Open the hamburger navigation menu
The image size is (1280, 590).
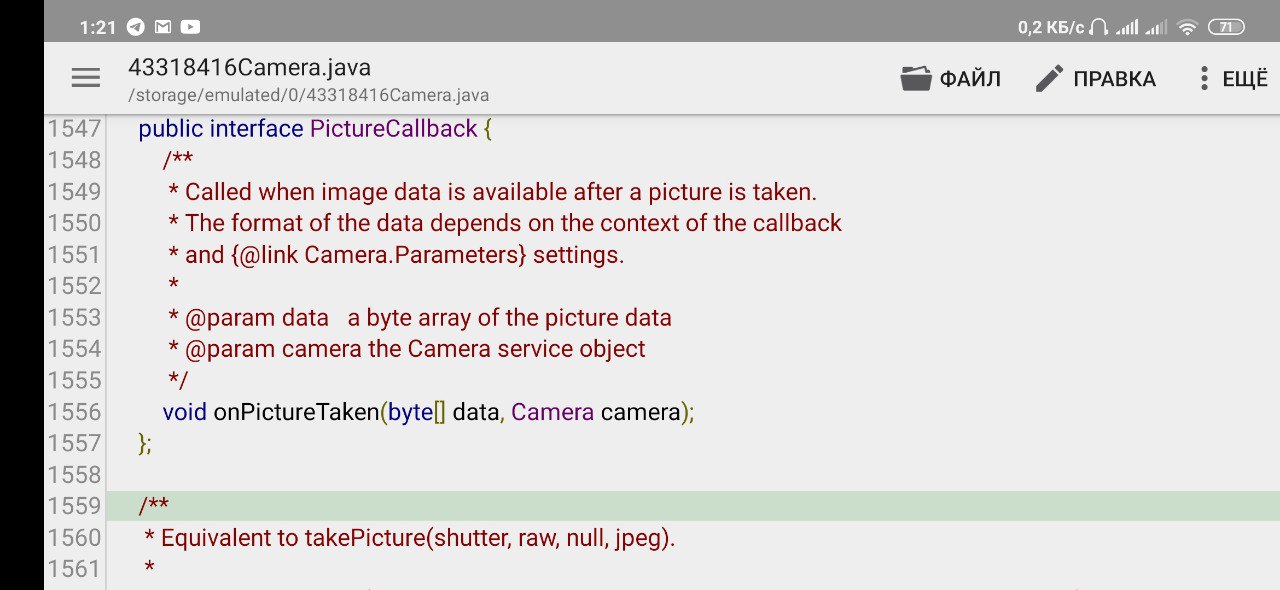[86, 78]
